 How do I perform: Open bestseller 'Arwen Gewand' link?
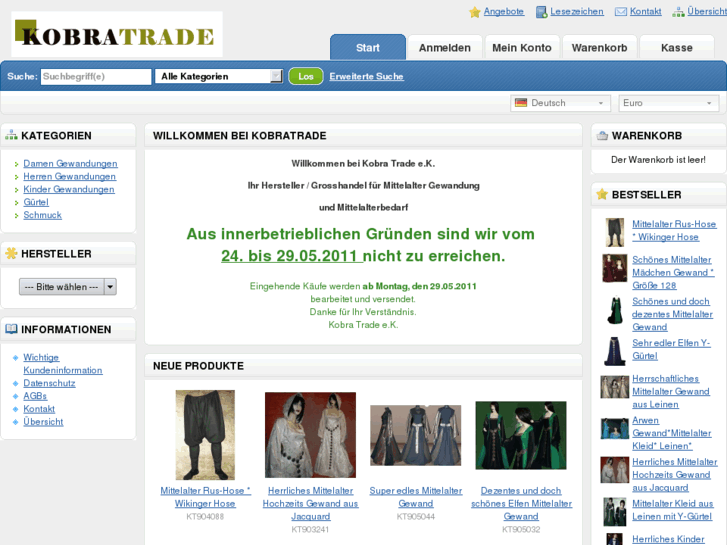pos(672,433)
